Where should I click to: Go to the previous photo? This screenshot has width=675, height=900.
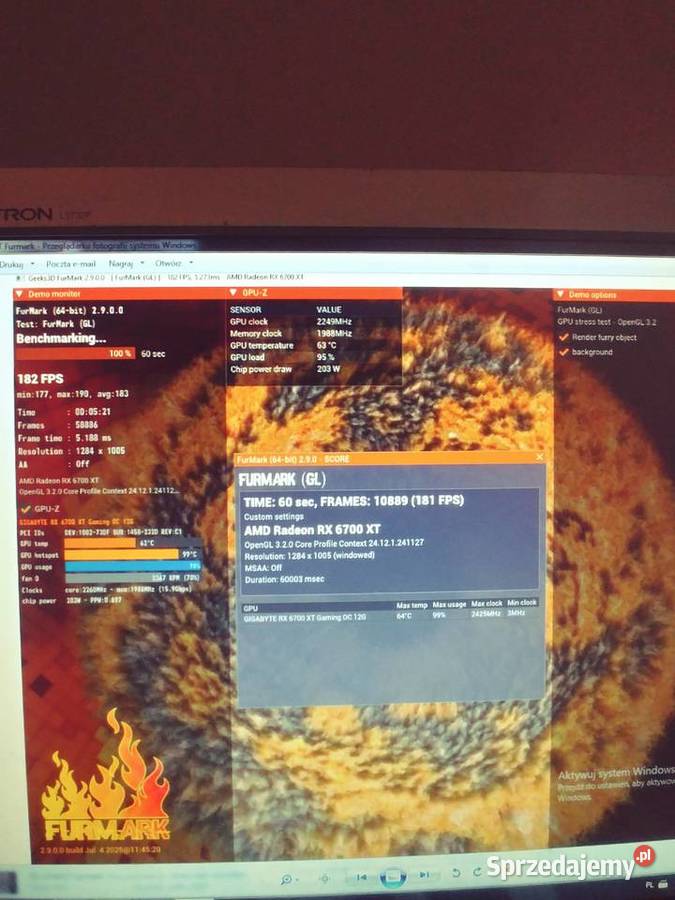(x=362, y=877)
